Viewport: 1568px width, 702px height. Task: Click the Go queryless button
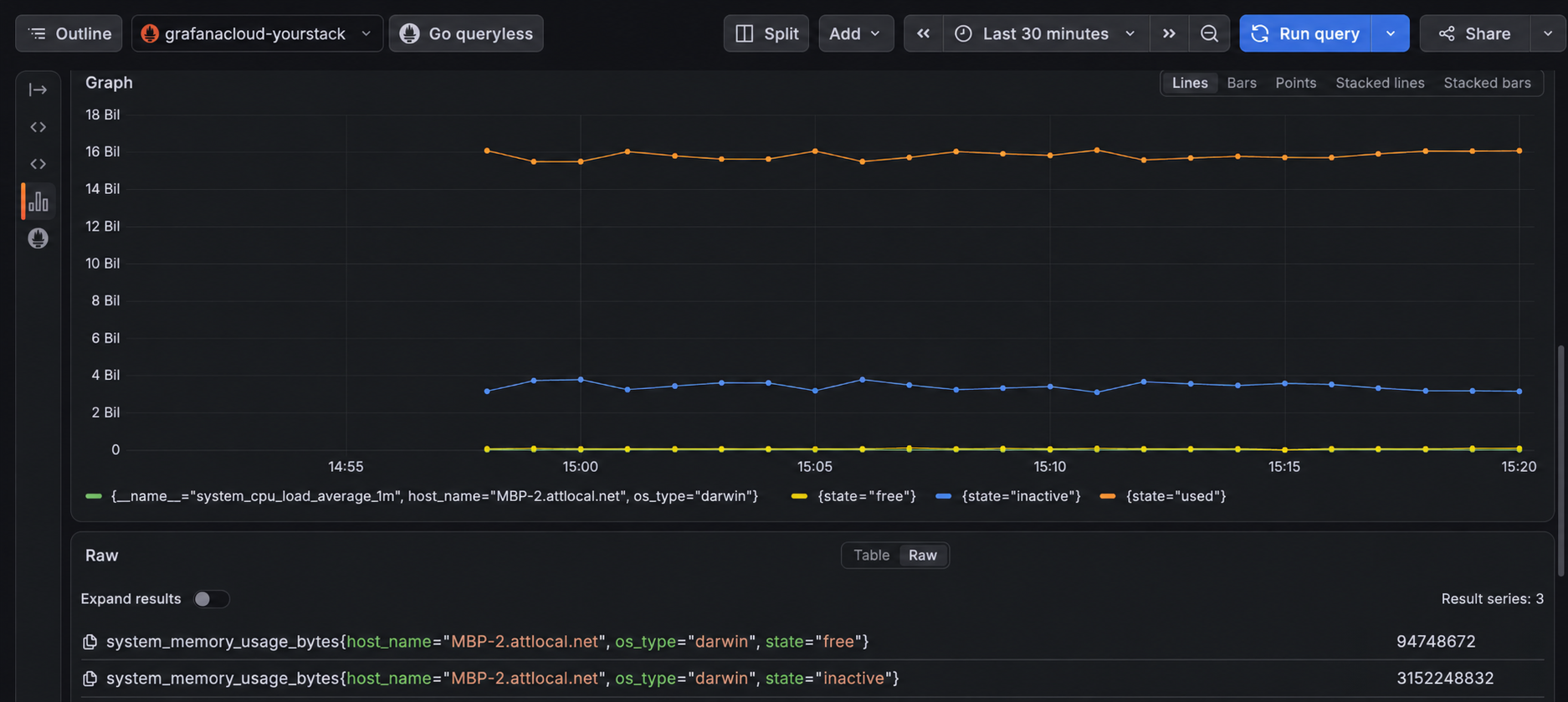pos(466,33)
